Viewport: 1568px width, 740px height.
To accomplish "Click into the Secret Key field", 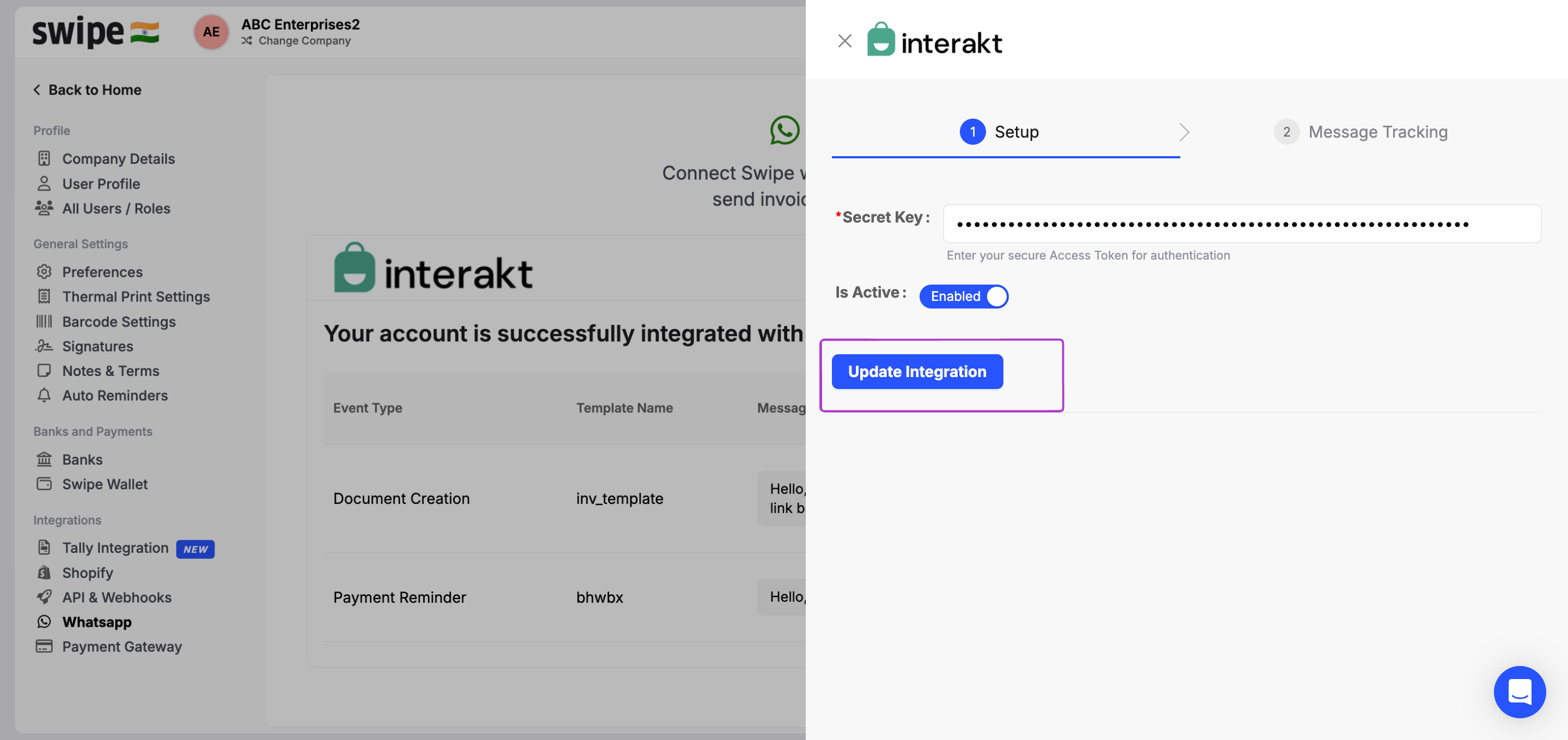I will click(1242, 224).
